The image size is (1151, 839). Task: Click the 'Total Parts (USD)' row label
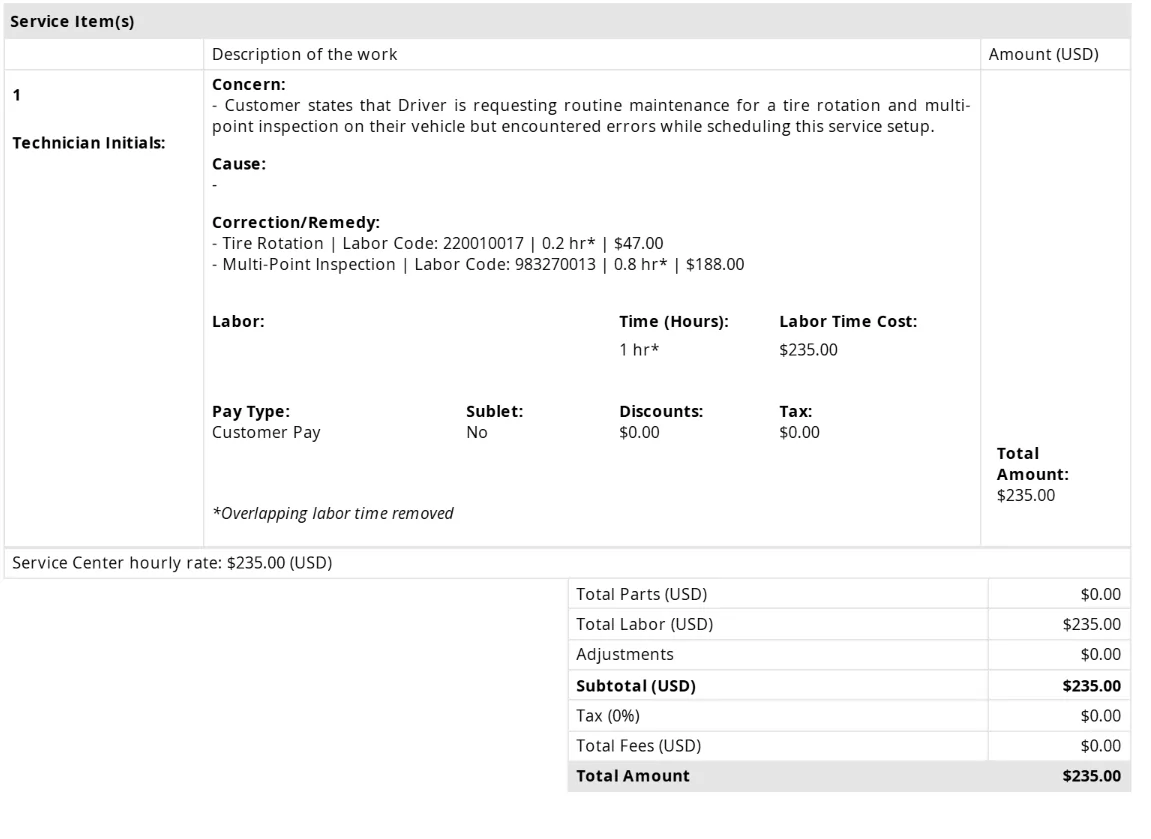[642, 595]
